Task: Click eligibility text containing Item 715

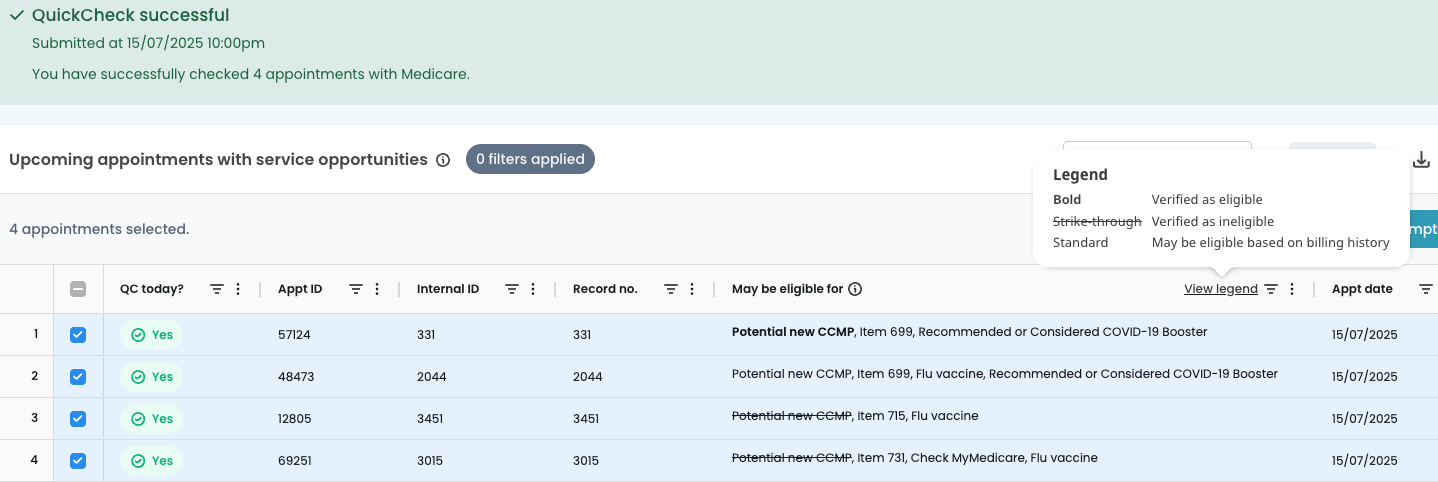Action: [855, 415]
